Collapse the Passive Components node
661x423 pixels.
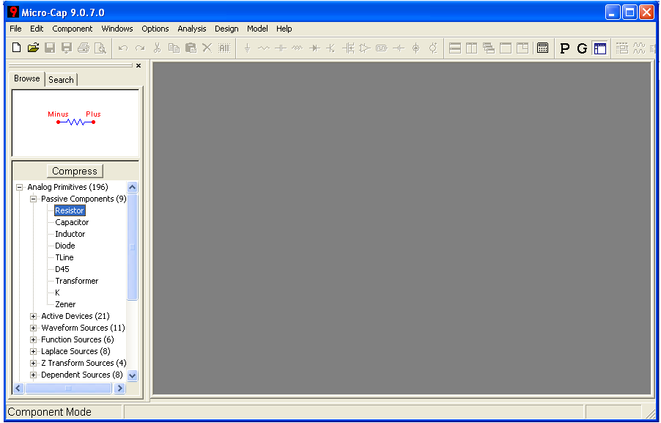[33, 199]
